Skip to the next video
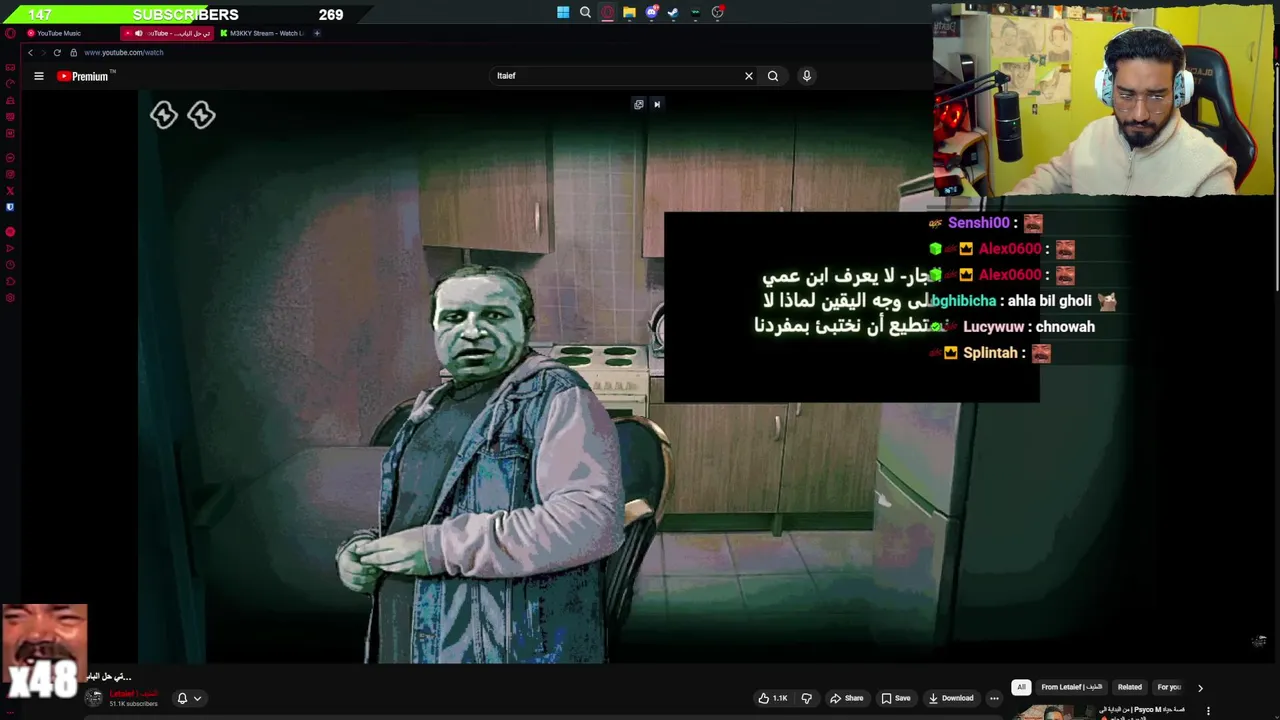Viewport: 1280px width, 720px height. click(657, 104)
